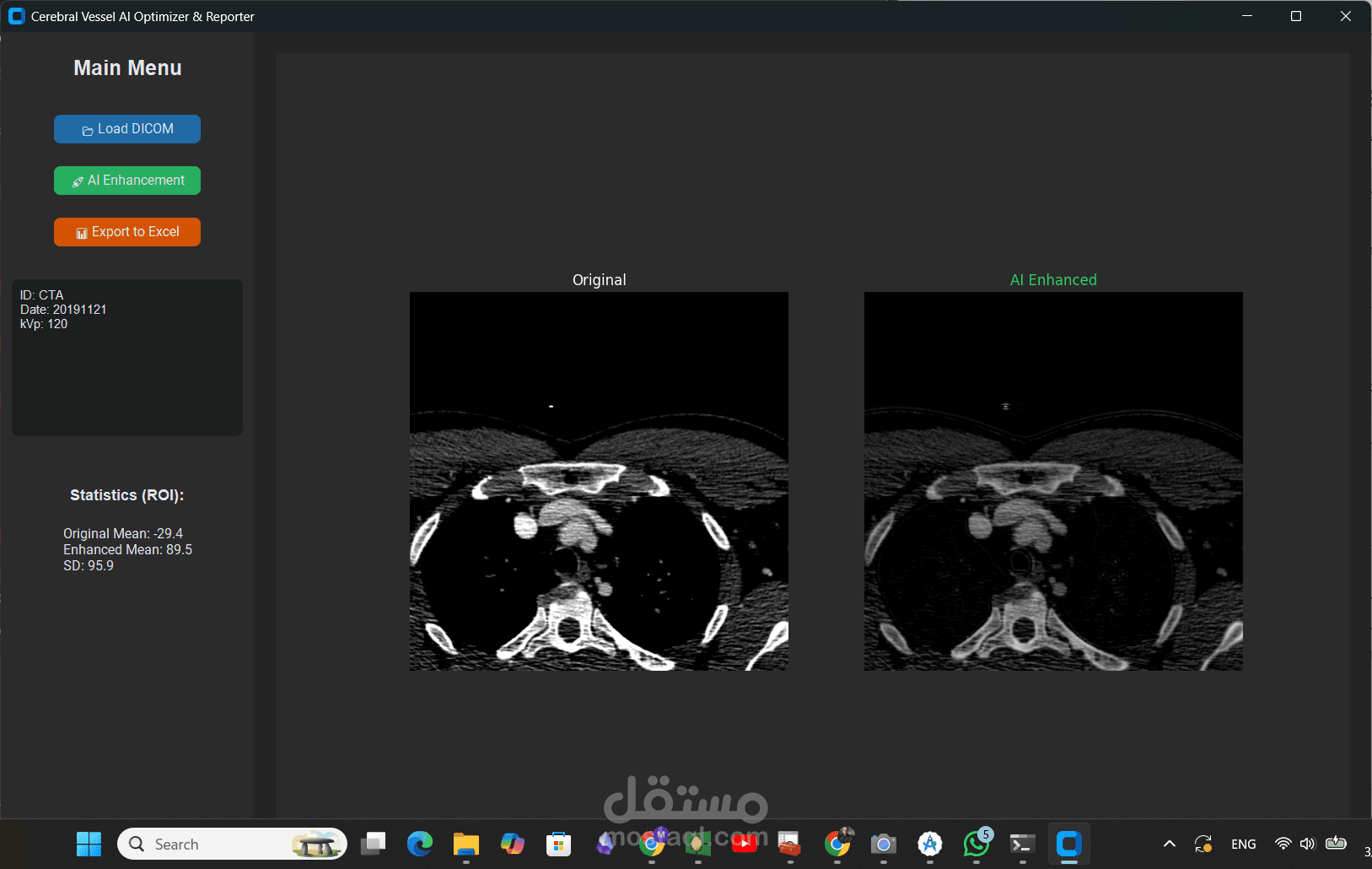Screen dimensions: 1372x869
Task: Click the battery tray icon
Action: point(1336,843)
